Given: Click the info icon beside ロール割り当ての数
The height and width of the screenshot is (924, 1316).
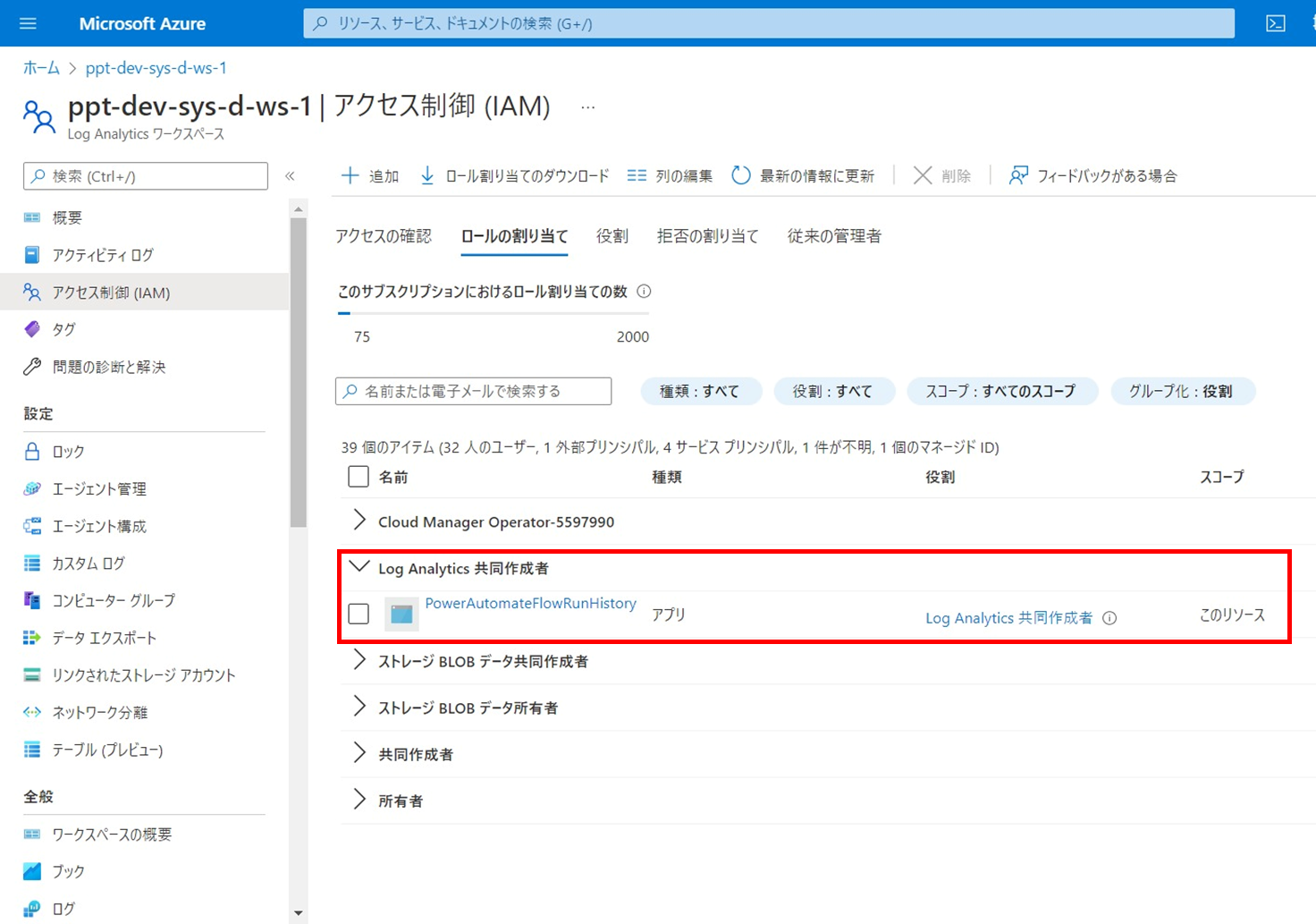Looking at the screenshot, I should (644, 292).
